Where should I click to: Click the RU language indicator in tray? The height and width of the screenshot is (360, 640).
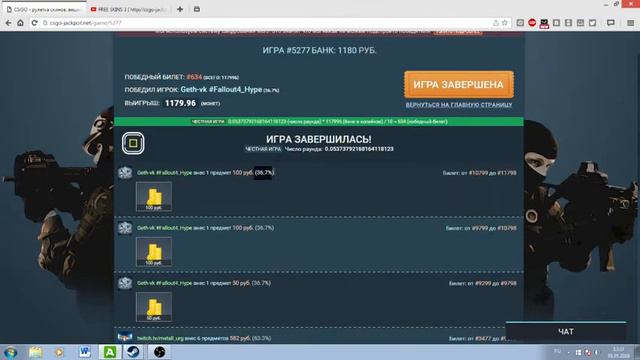point(557,352)
